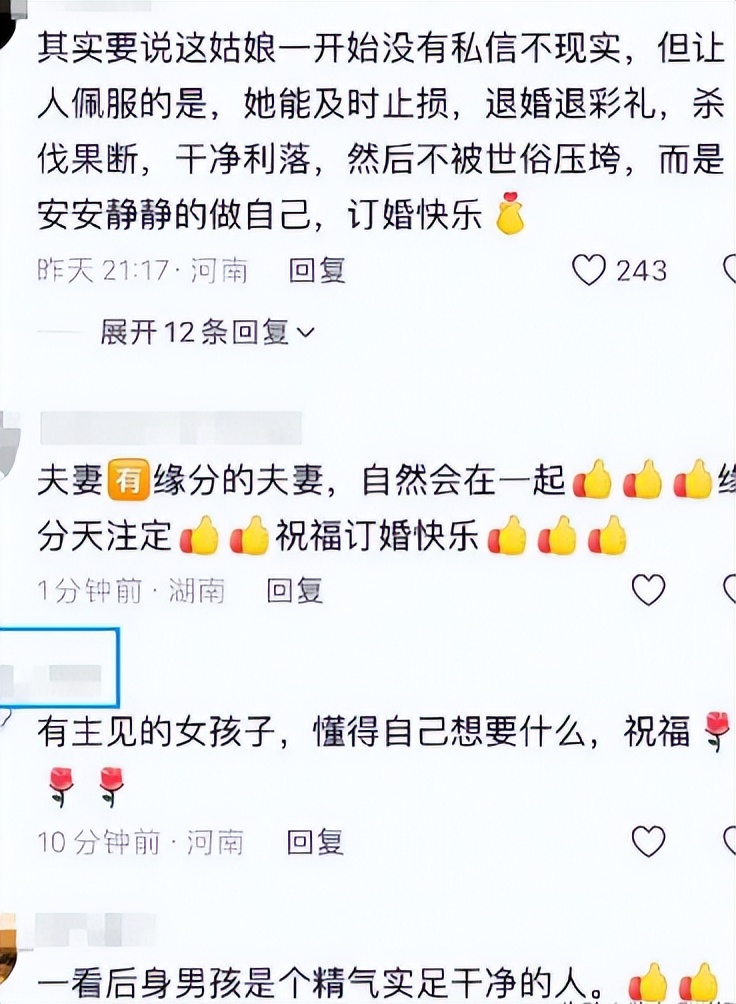This screenshot has width=736, height=1004.
Task: Reply to the 1分钟前 Hunan comment
Action: [x=295, y=590]
